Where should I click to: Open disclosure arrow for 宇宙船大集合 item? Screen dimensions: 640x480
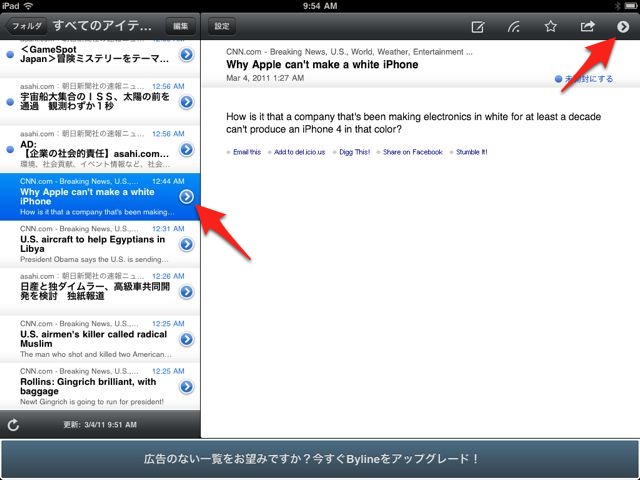click(x=187, y=102)
